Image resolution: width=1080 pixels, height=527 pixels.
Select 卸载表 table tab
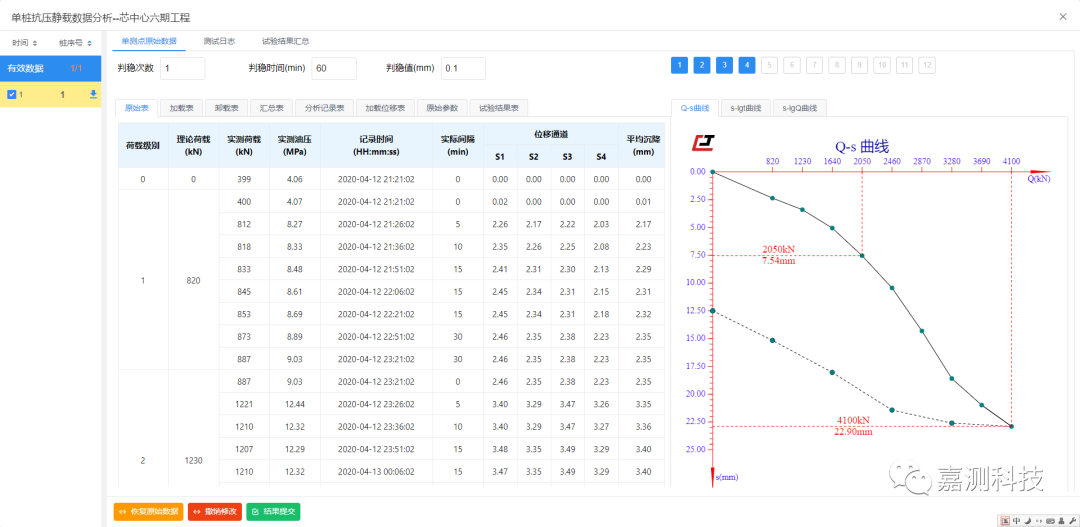click(x=227, y=107)
